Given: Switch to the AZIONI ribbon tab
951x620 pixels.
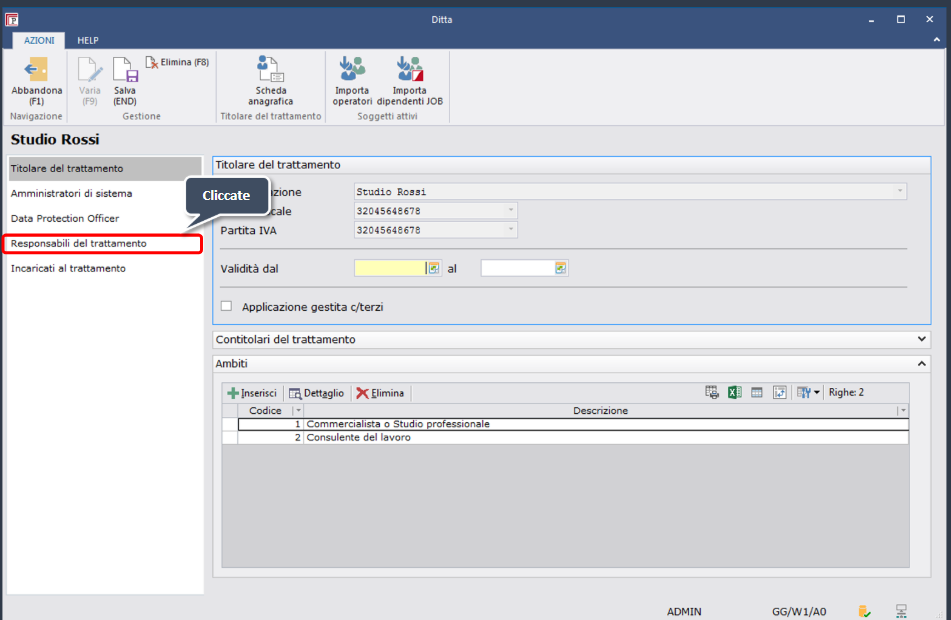Looking at the screenshot, I should point(39,40).
